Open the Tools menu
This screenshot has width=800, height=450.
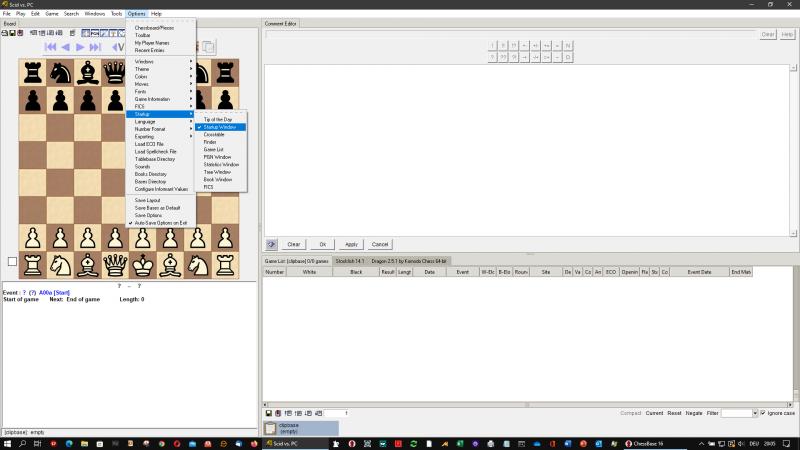coord(116,14)
